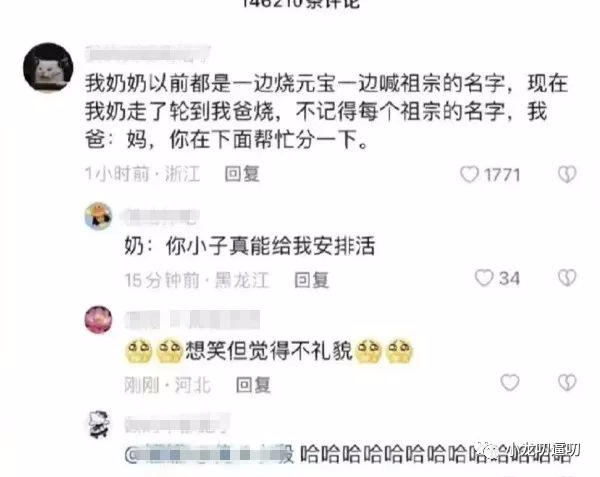Open blurred username of top commenter

click(148, 53)
